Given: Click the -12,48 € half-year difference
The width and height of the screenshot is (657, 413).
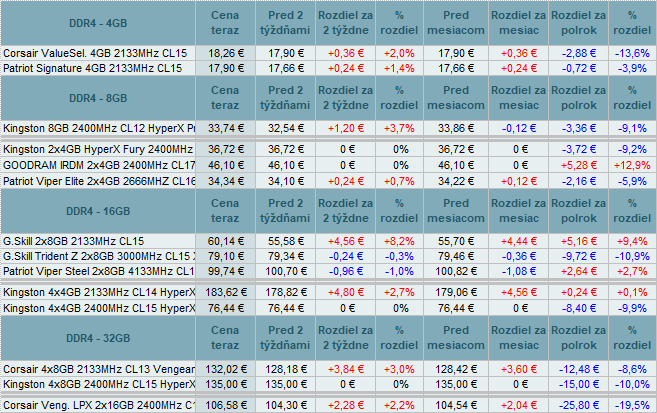Looking at the screenshot, I should [579, 369].
